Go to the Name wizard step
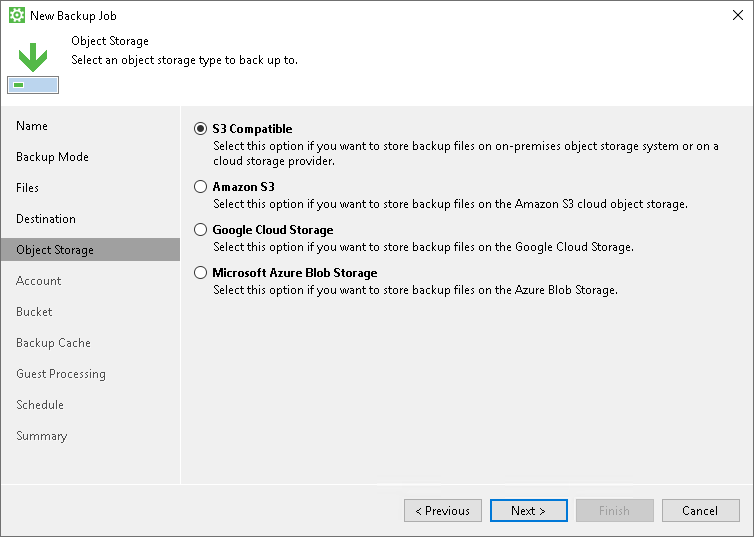The width and height of the screenshot is (754, 537). pyautogui.click(x=32, y=126)
